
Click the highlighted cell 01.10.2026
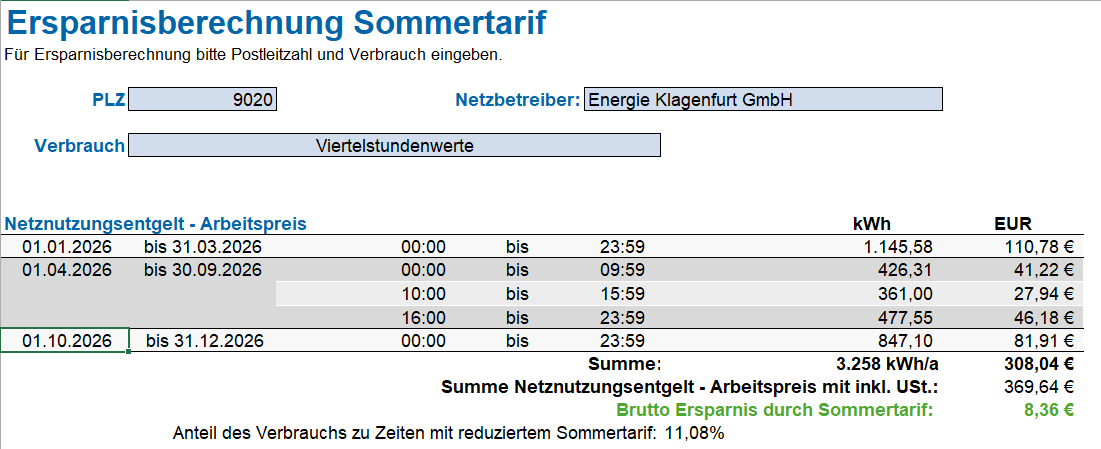[67, 341]
